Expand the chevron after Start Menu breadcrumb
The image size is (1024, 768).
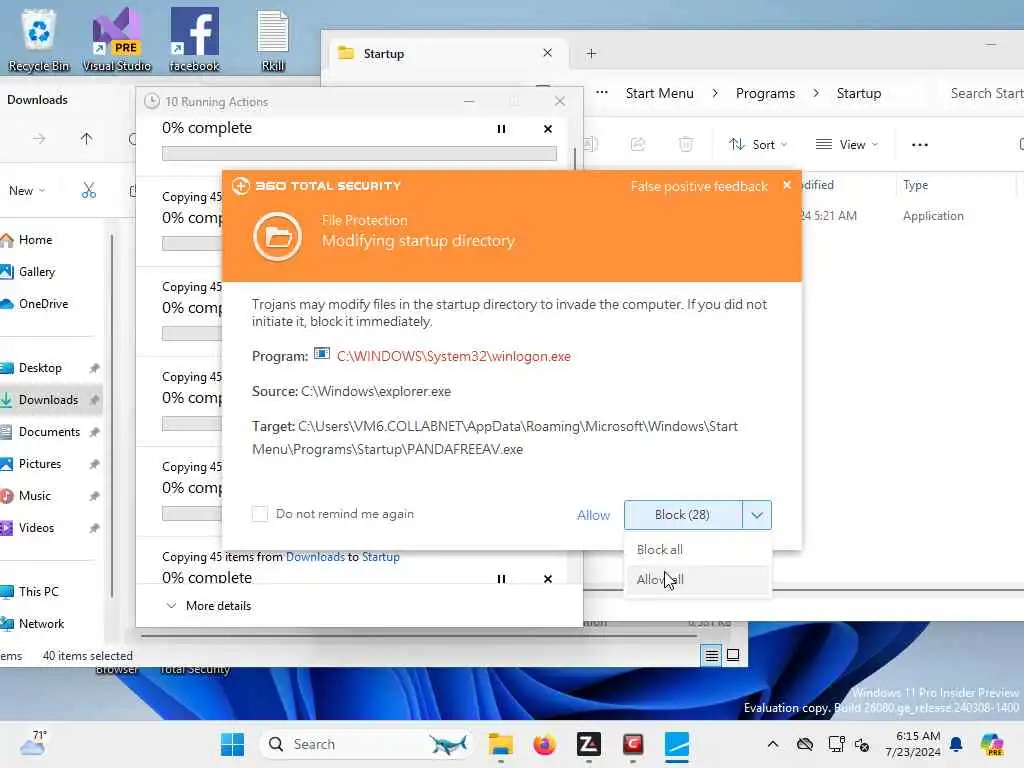pos(715,93)
